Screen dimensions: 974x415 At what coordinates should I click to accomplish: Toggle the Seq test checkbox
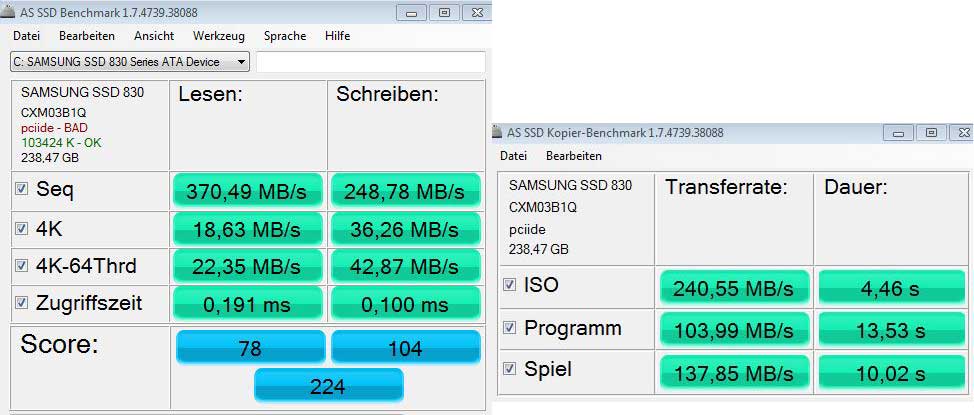(22, 189)
